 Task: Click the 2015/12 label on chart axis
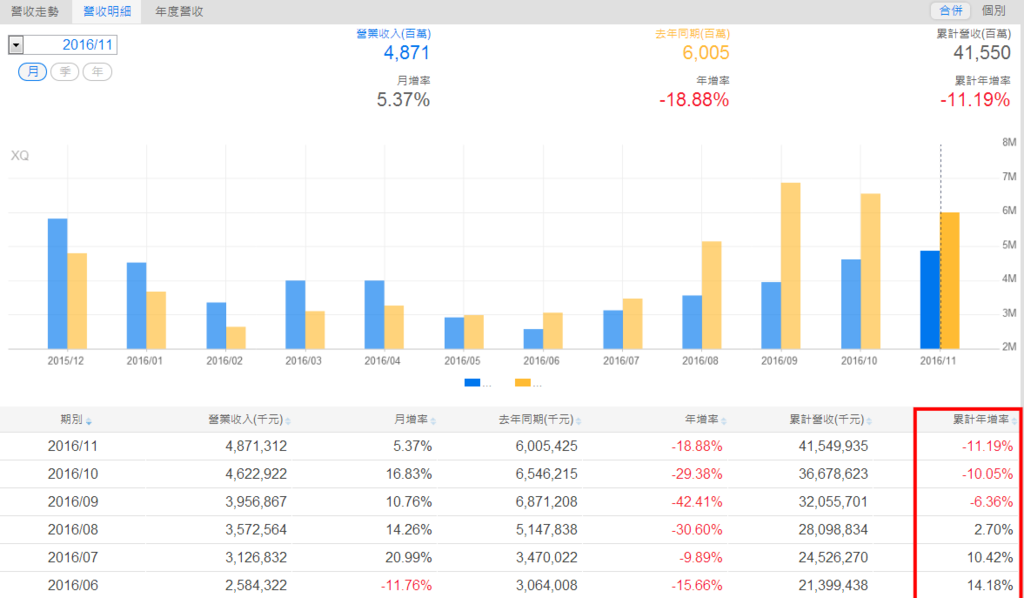pyautogui.click(x=65, y=361)
